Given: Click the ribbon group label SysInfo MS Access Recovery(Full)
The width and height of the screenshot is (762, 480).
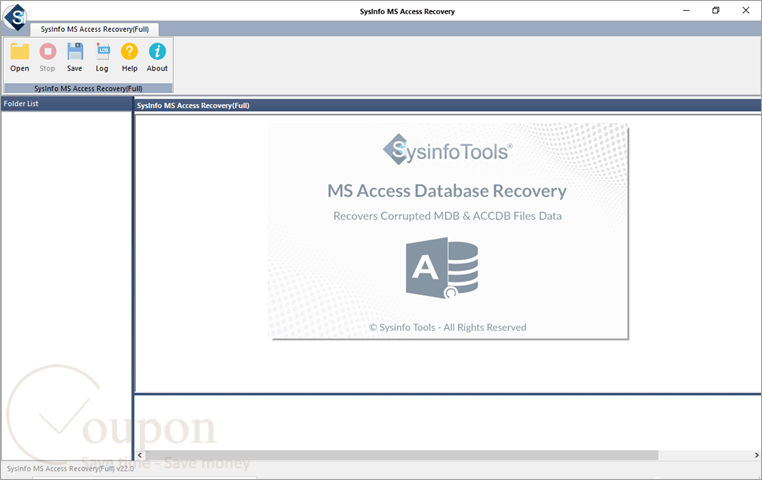Looking at the screenshot, I should tap(88, 88).
